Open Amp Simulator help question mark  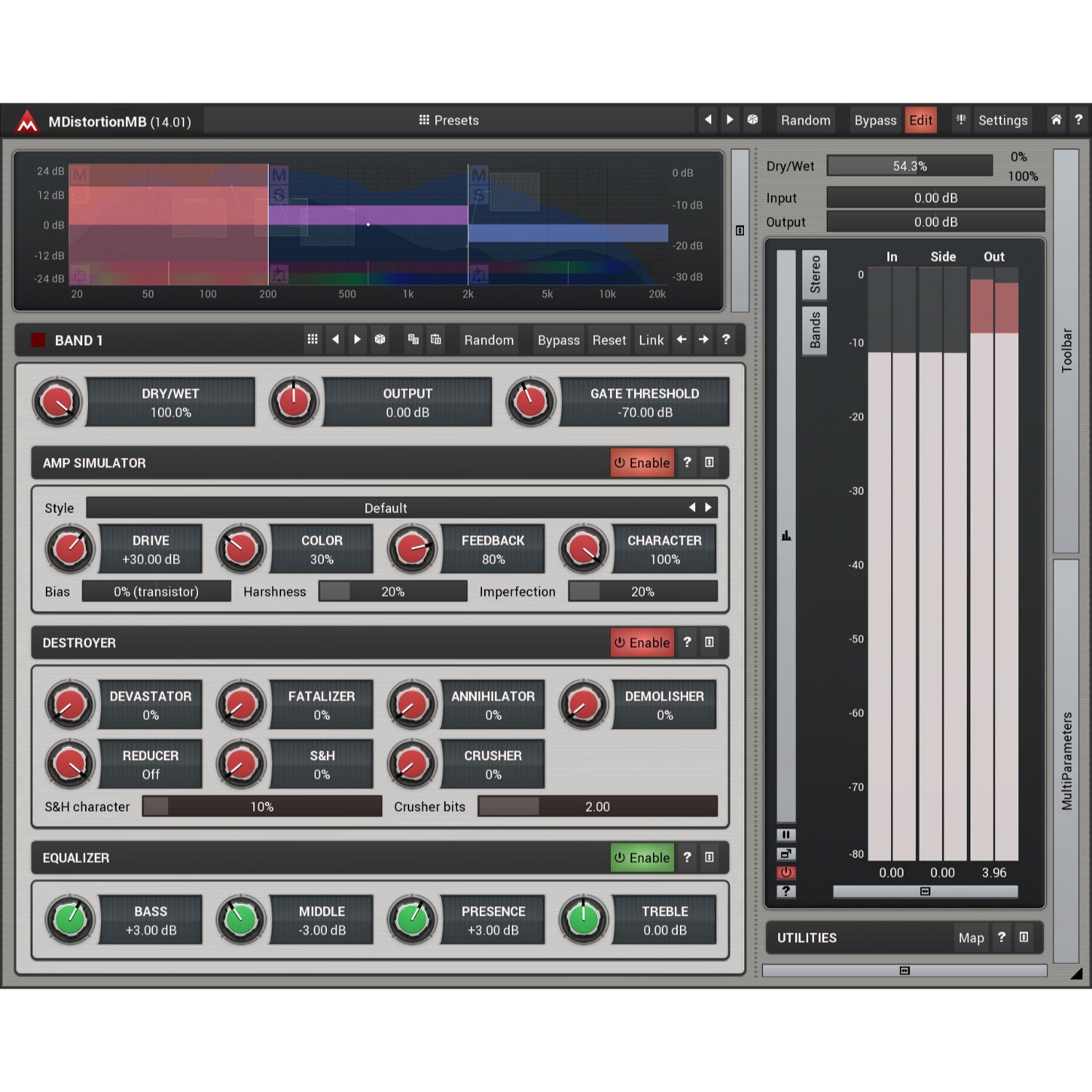(687, 462)
